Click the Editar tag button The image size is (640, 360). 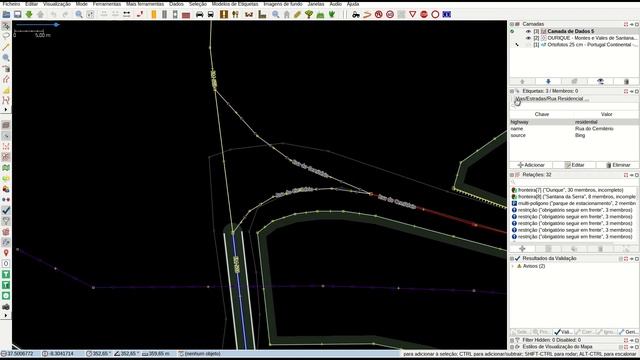pos(574,165)
